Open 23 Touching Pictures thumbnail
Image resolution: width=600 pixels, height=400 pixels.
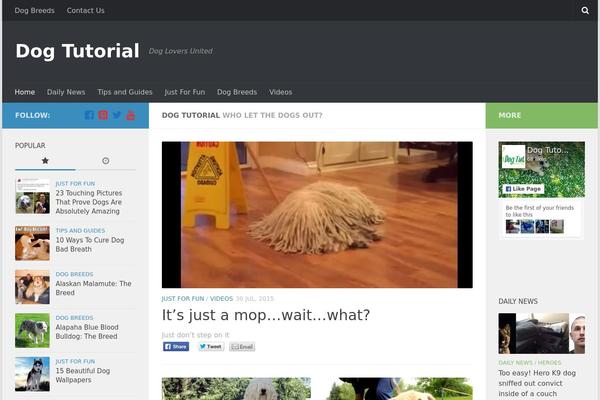33,196
